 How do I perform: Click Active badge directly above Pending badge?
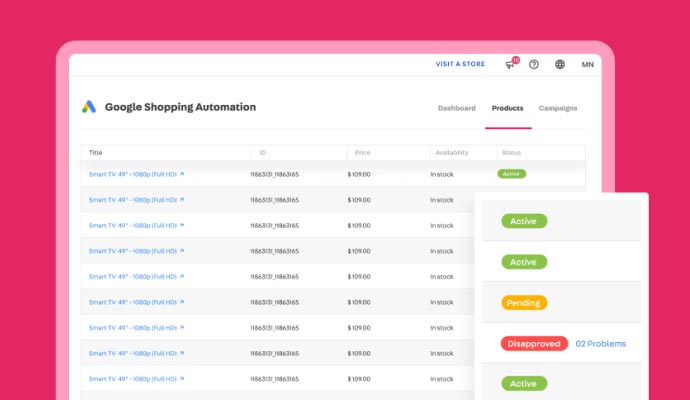click(524, 262)
